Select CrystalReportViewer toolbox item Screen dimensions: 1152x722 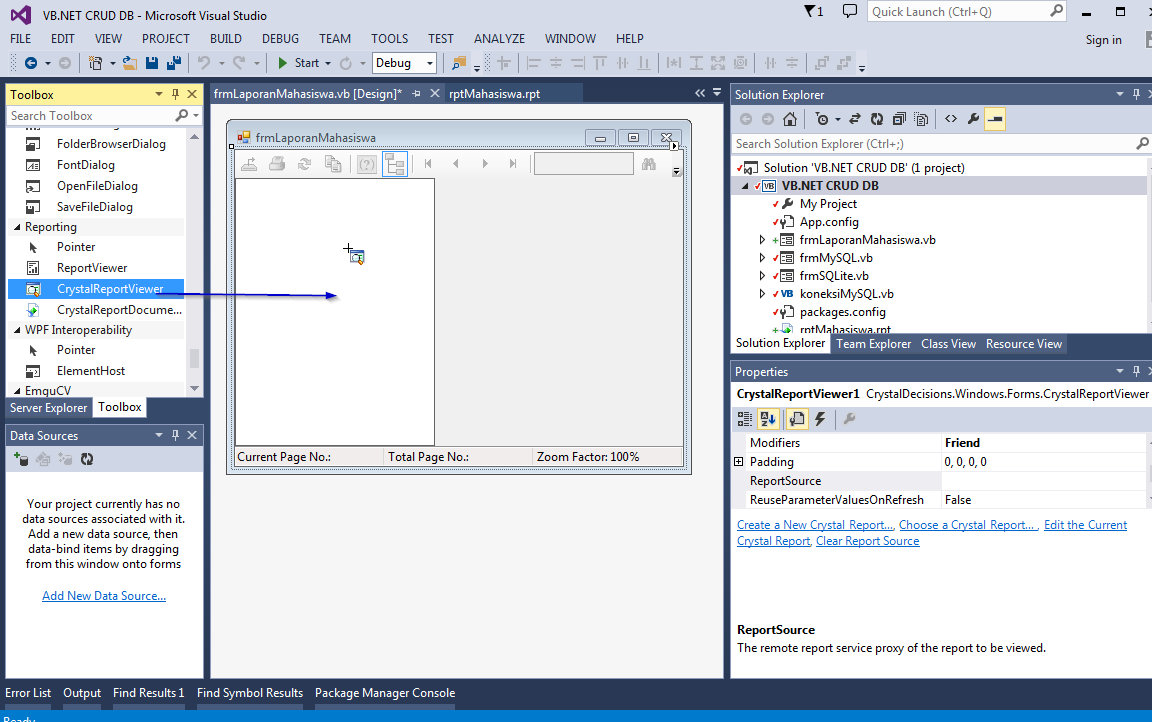(96, 289)
